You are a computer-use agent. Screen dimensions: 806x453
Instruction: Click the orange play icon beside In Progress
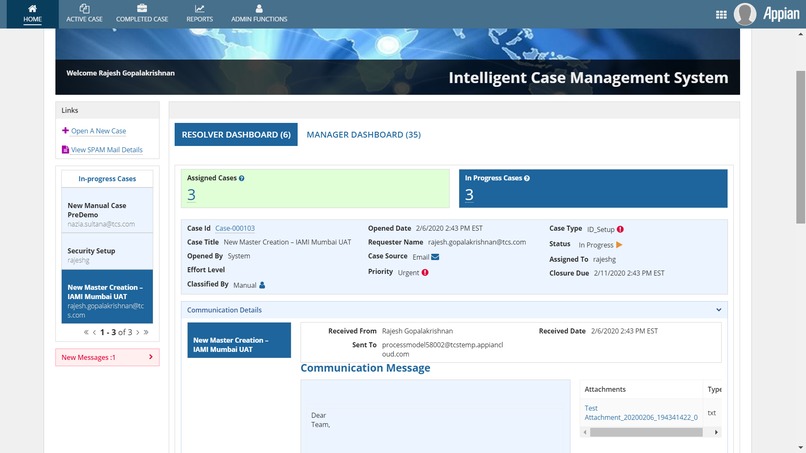[x=619, y=245]
